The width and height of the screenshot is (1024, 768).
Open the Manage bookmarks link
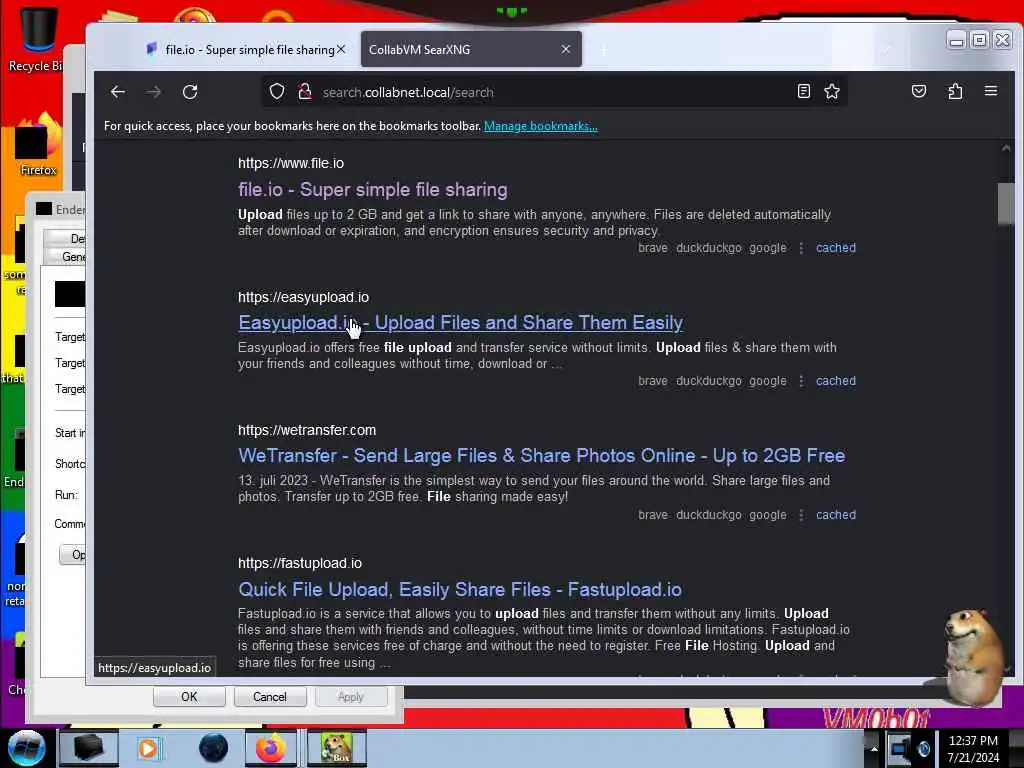[x=541, y=126]
